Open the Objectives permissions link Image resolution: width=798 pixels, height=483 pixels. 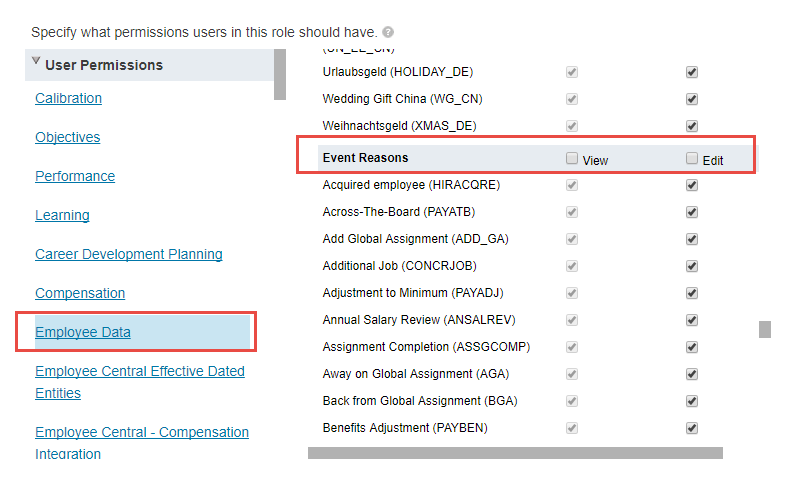(x=67, y=137)
